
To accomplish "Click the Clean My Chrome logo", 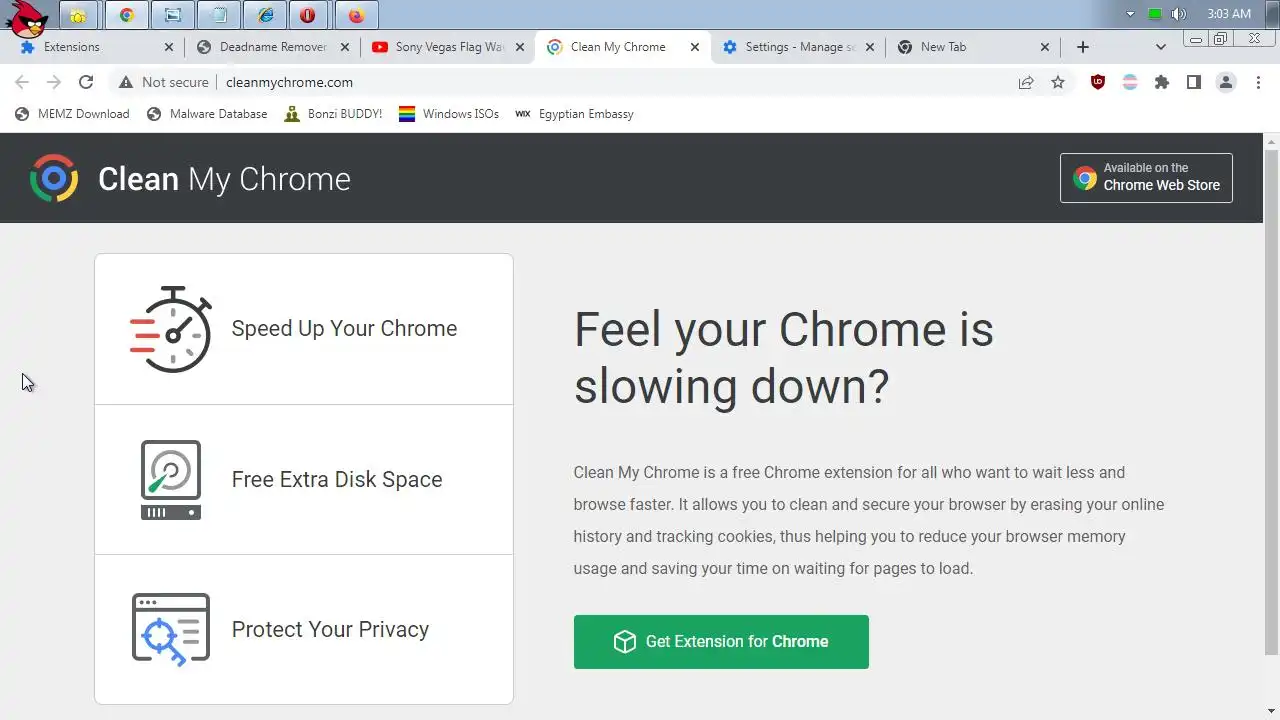I will click(x=54, y=179).
